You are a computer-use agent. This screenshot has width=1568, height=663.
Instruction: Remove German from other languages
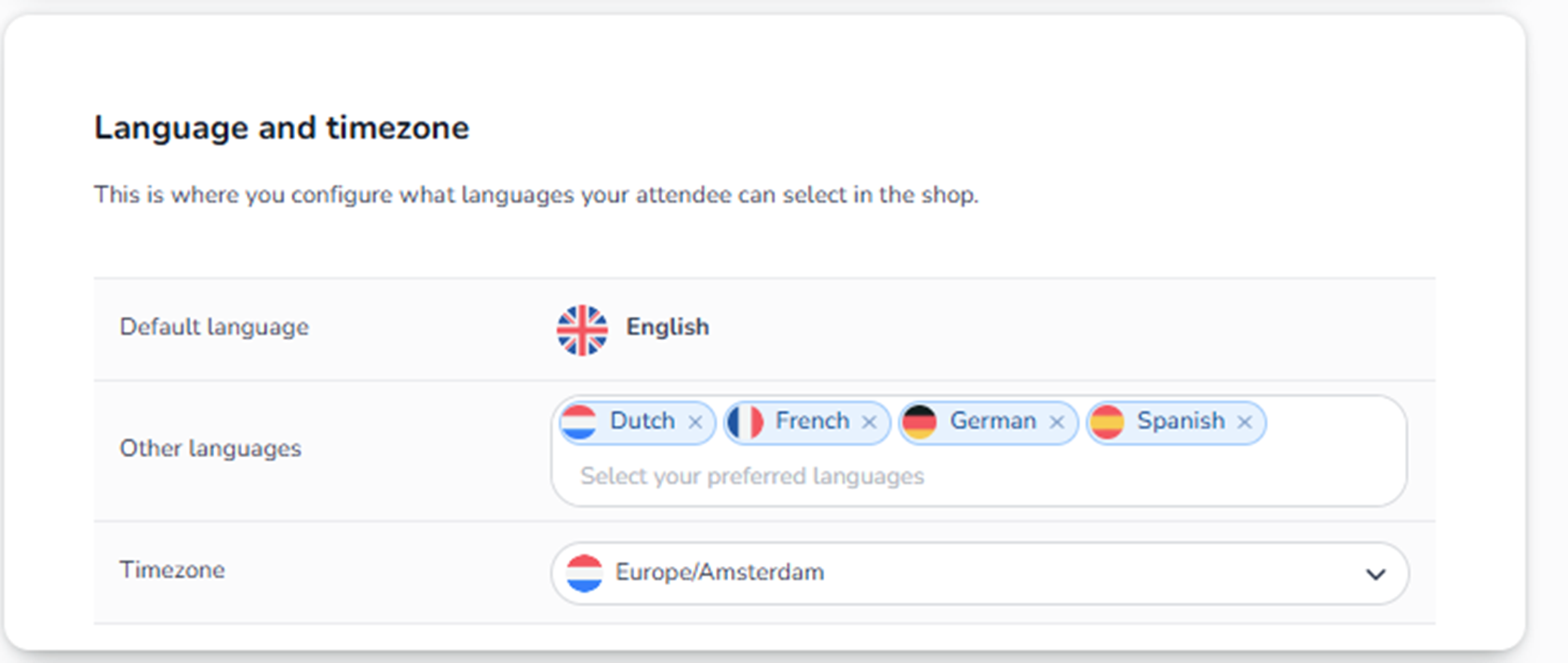[x=1057, y=423]
